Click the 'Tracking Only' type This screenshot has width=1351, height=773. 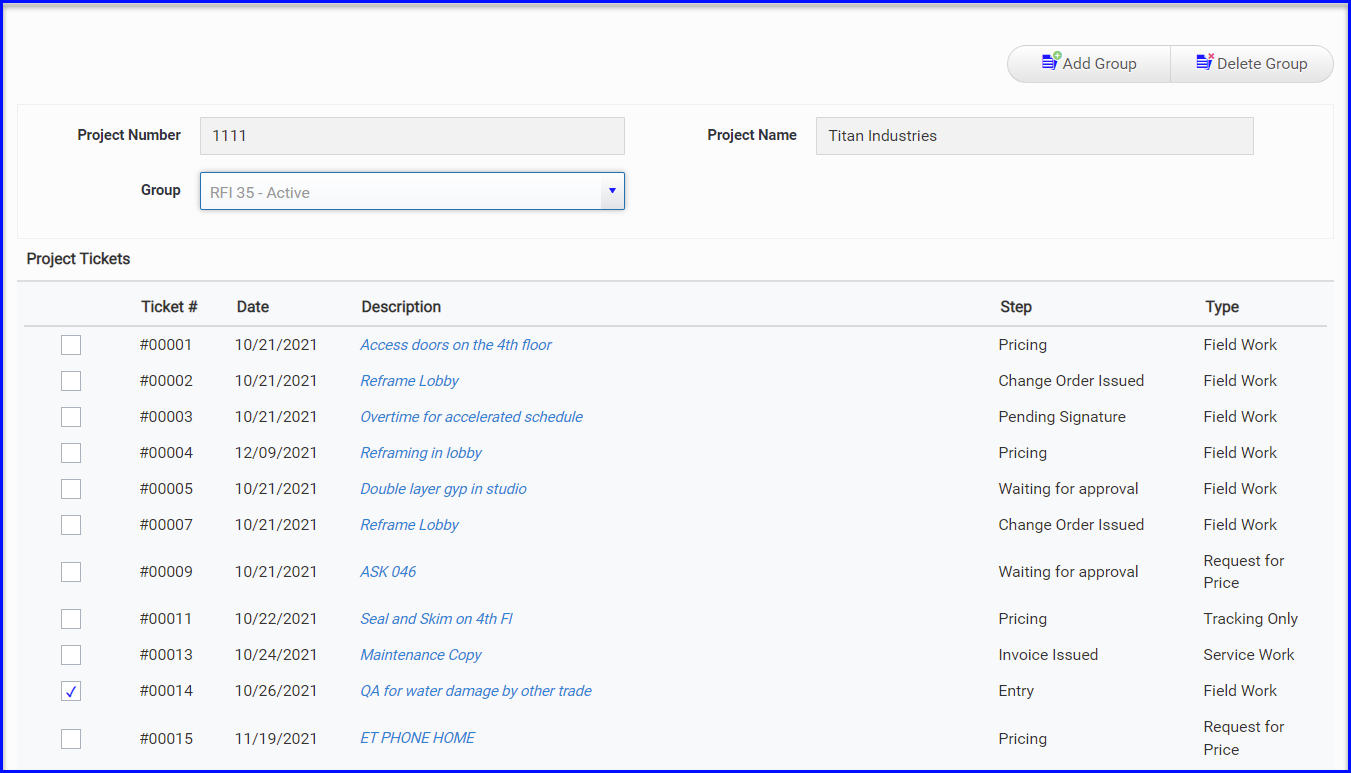1251,619
